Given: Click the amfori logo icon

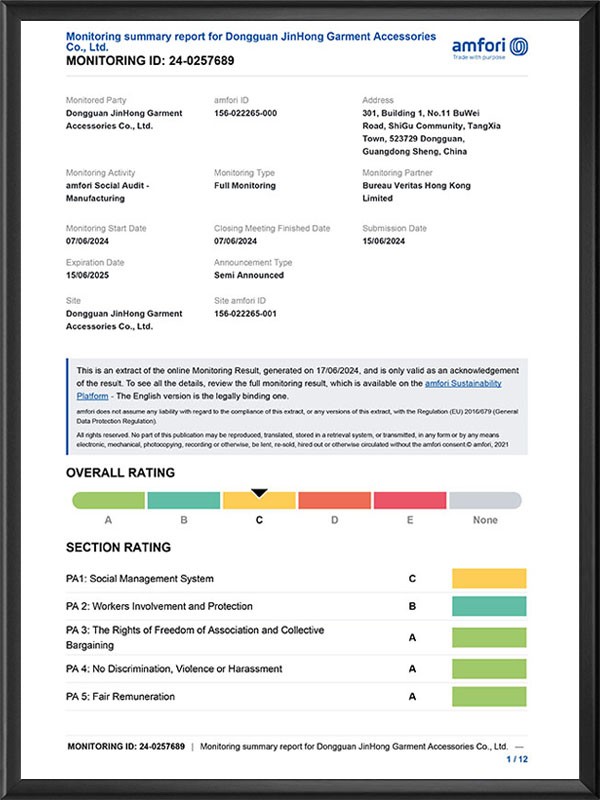Looking at the screenshot, I should [x=519, y=46].
